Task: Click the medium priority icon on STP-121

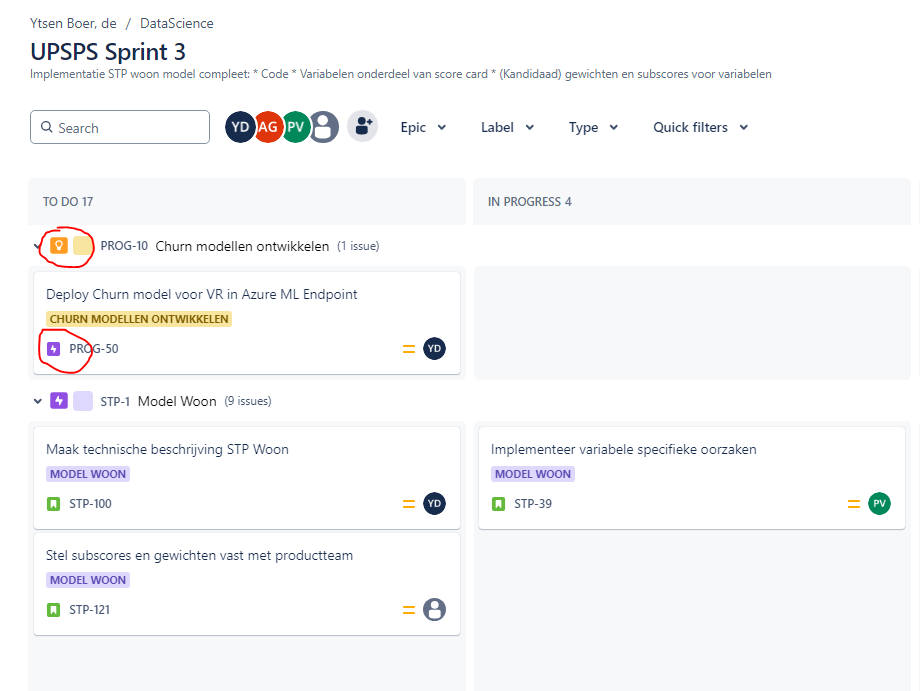Action: 409,608
